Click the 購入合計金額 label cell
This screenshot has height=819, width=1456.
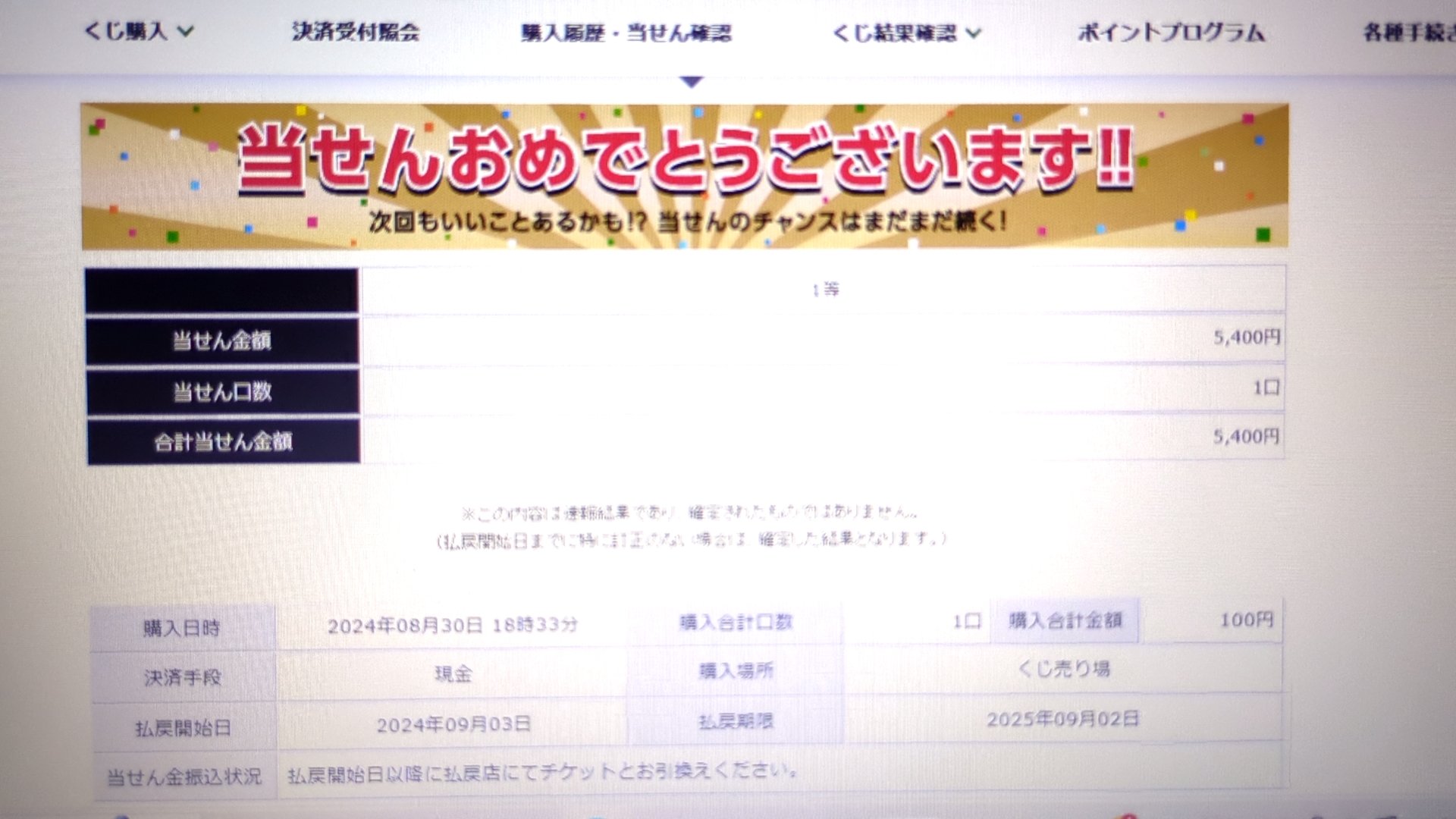[x=1065, y=621]
